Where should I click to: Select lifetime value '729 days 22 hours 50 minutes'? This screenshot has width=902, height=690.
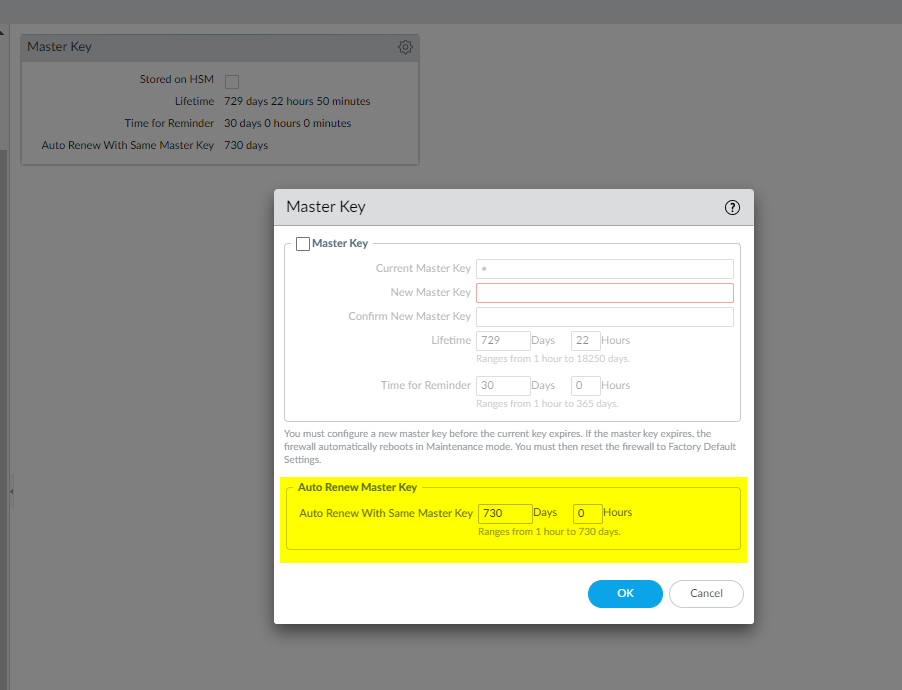297,101
